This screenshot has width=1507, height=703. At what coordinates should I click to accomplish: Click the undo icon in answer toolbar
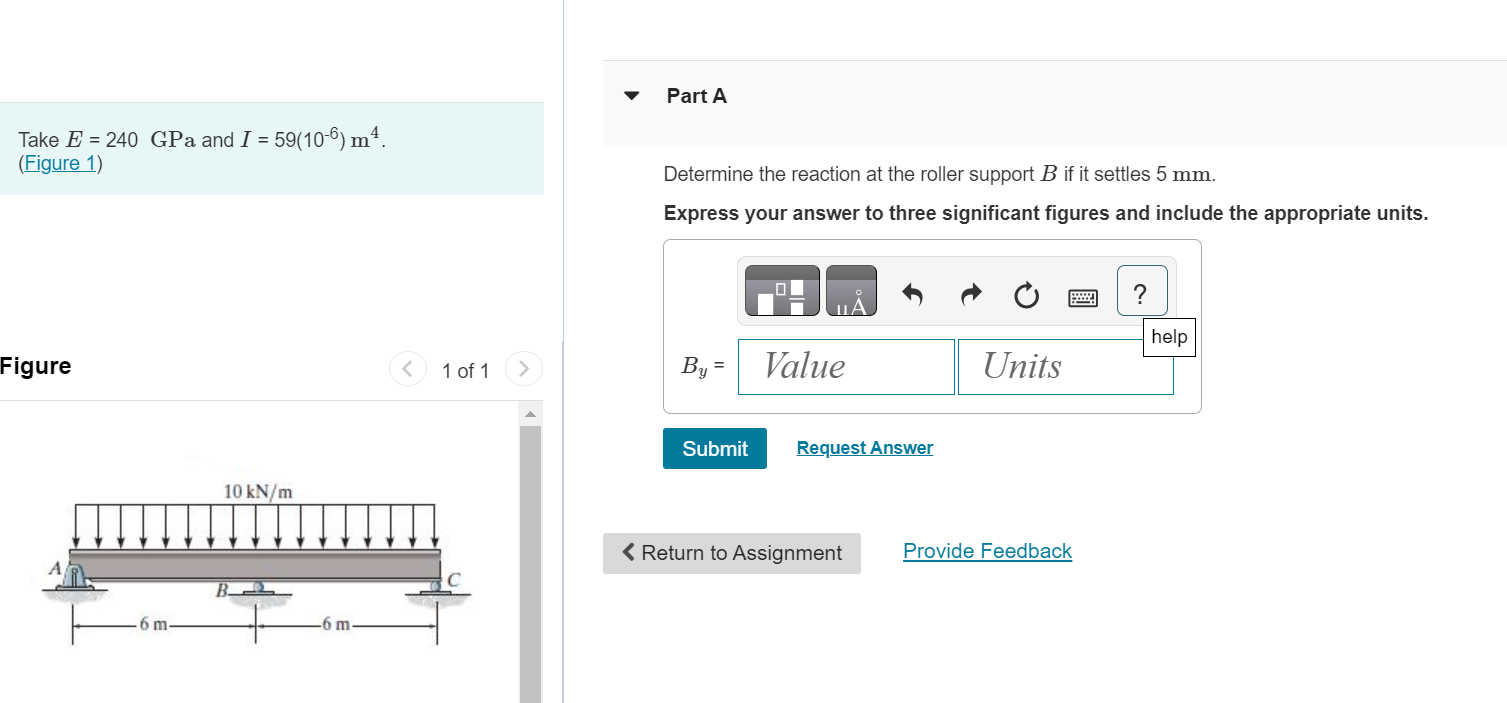pyautogui.click(x=912, y=294)
